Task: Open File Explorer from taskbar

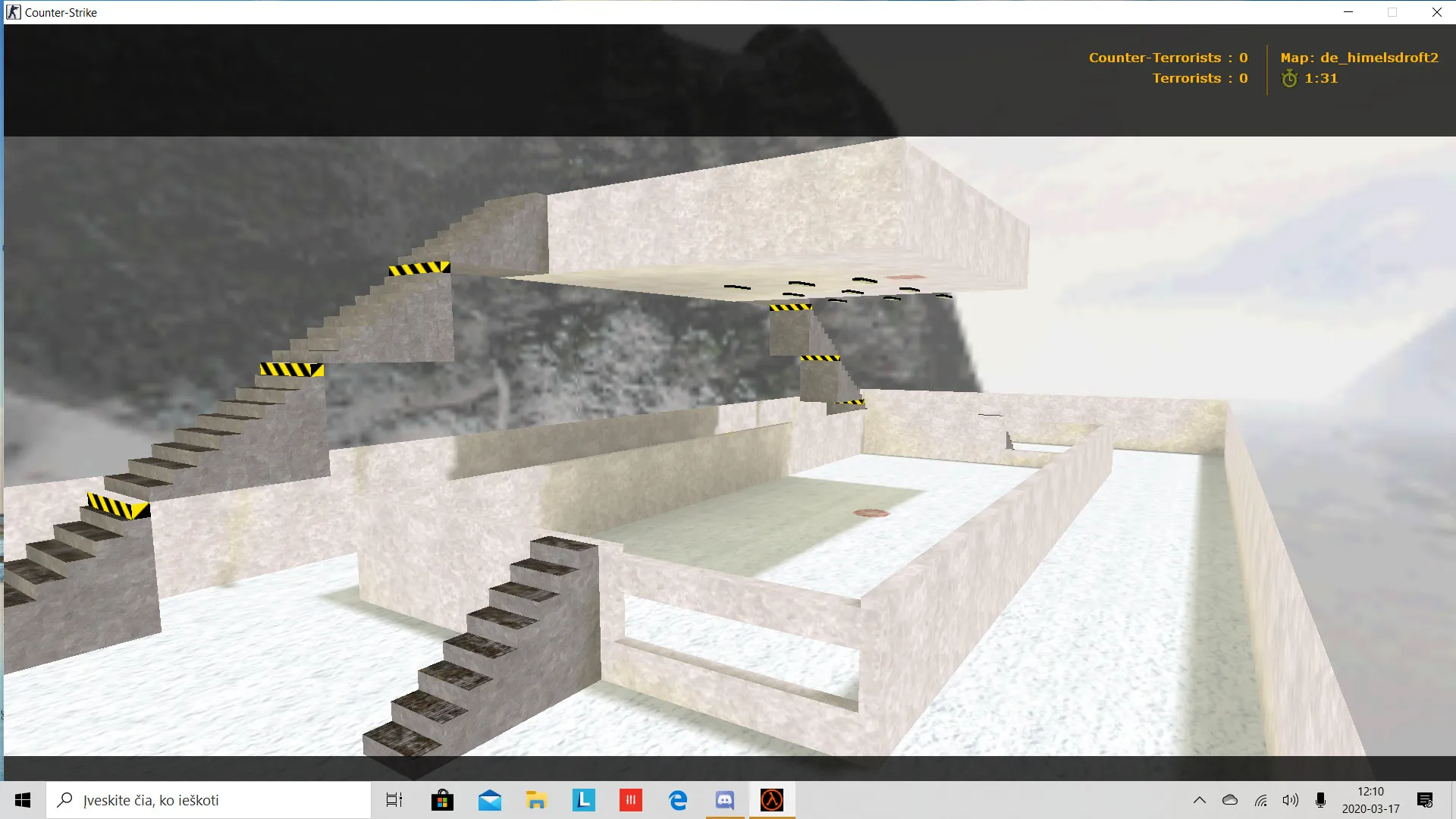Action: [x=536, y=800]
